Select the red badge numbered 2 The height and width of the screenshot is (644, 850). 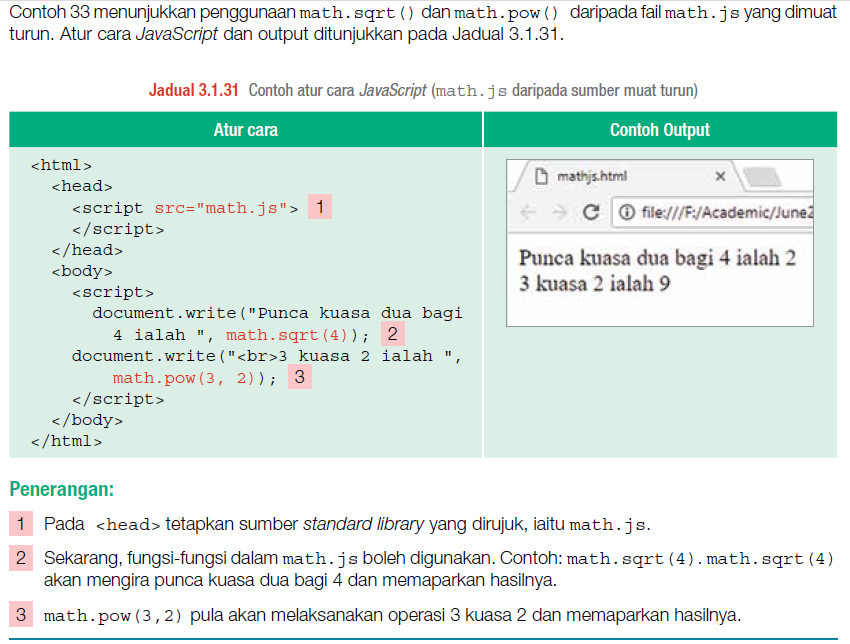(x=392, y=333)
